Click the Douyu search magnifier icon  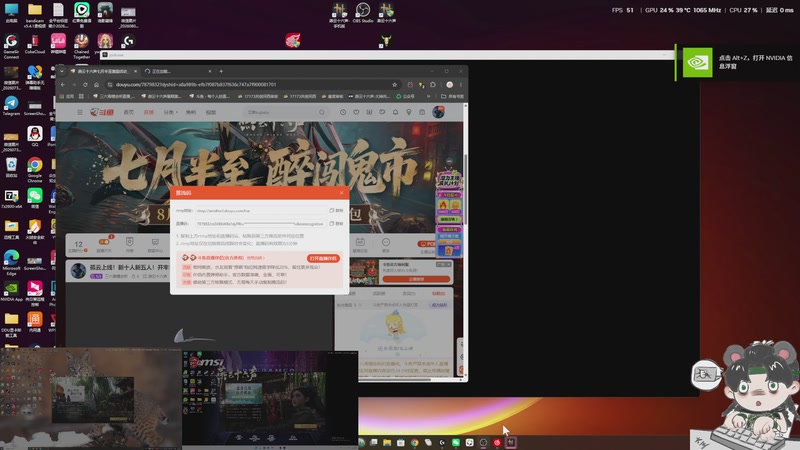pos(321,112)
